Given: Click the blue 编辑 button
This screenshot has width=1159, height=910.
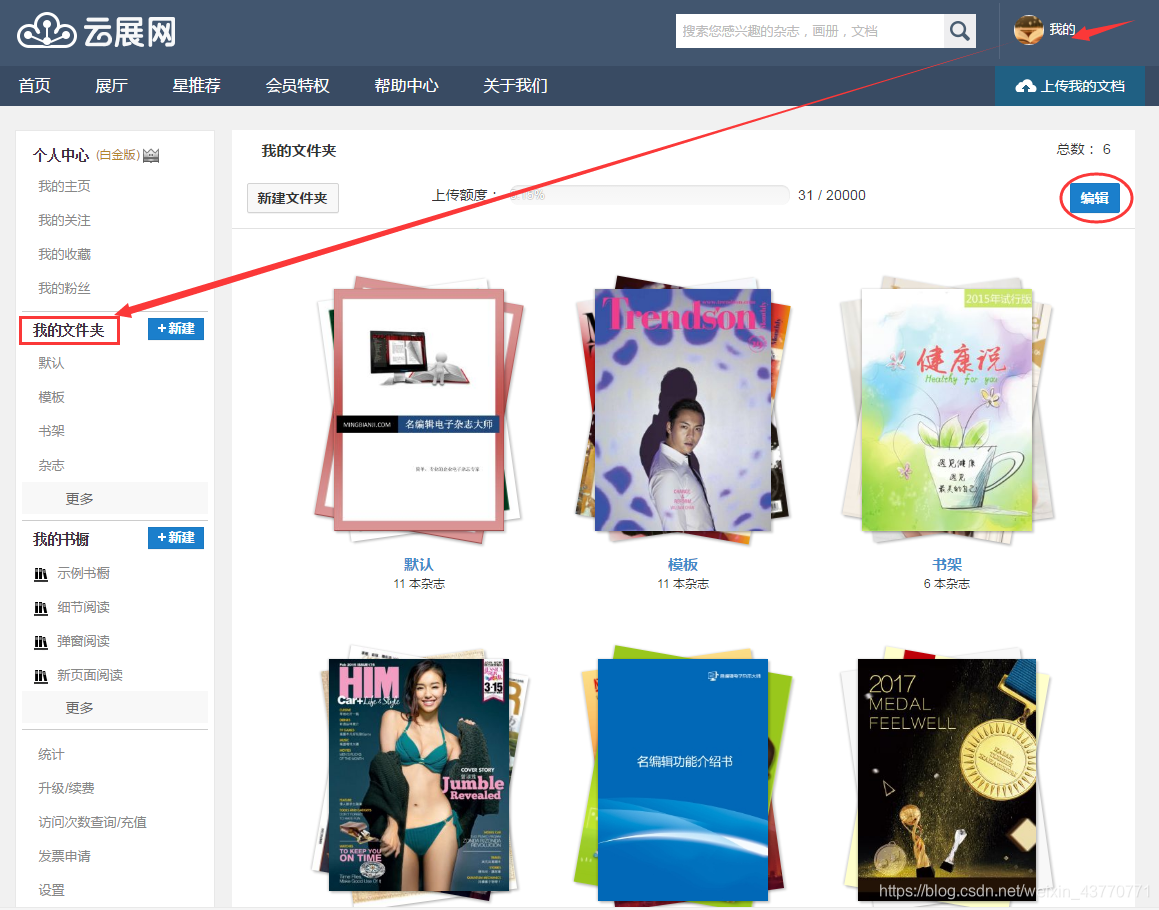Looking at the screenshot, I should (x=1095, y=198).
